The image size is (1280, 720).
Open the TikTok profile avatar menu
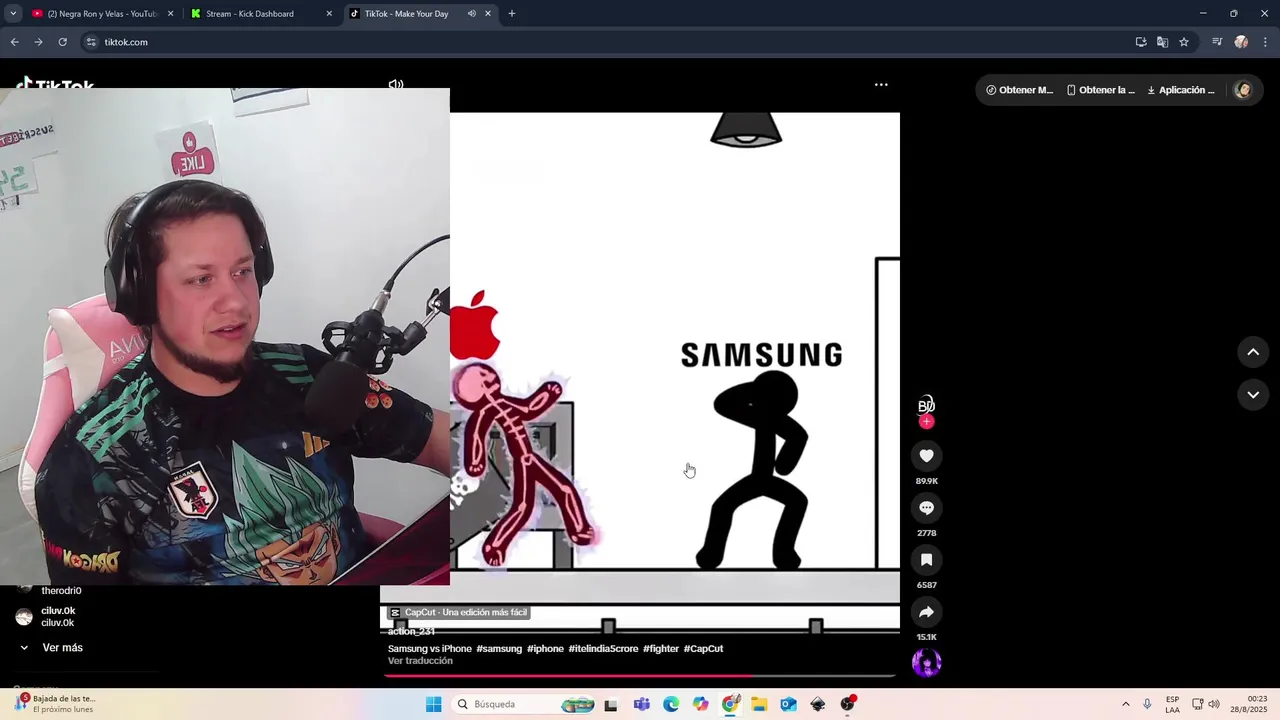1243,90
